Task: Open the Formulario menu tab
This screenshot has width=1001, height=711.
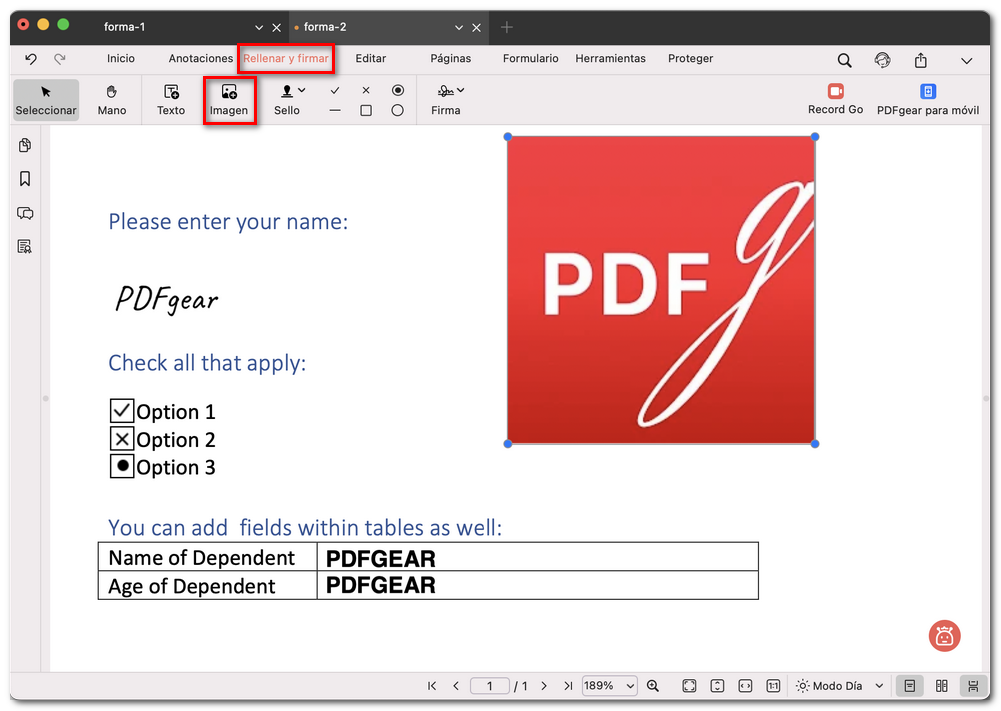Action: (531, 59)
